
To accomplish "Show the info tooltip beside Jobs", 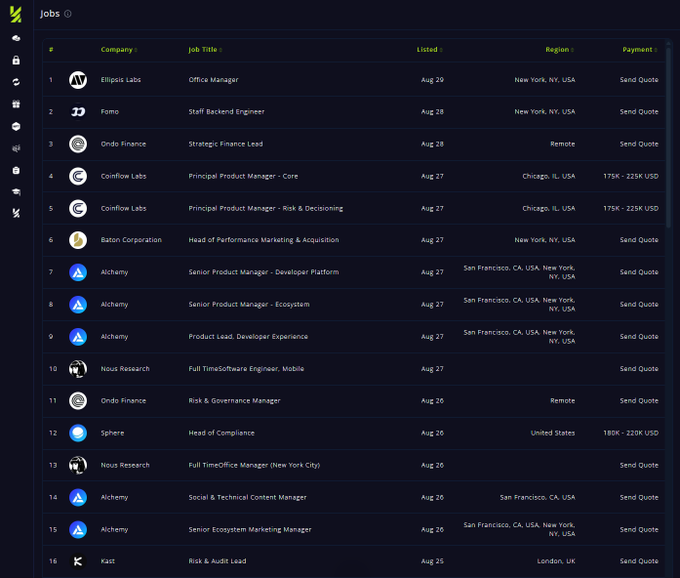I will (x=68, y=14).
